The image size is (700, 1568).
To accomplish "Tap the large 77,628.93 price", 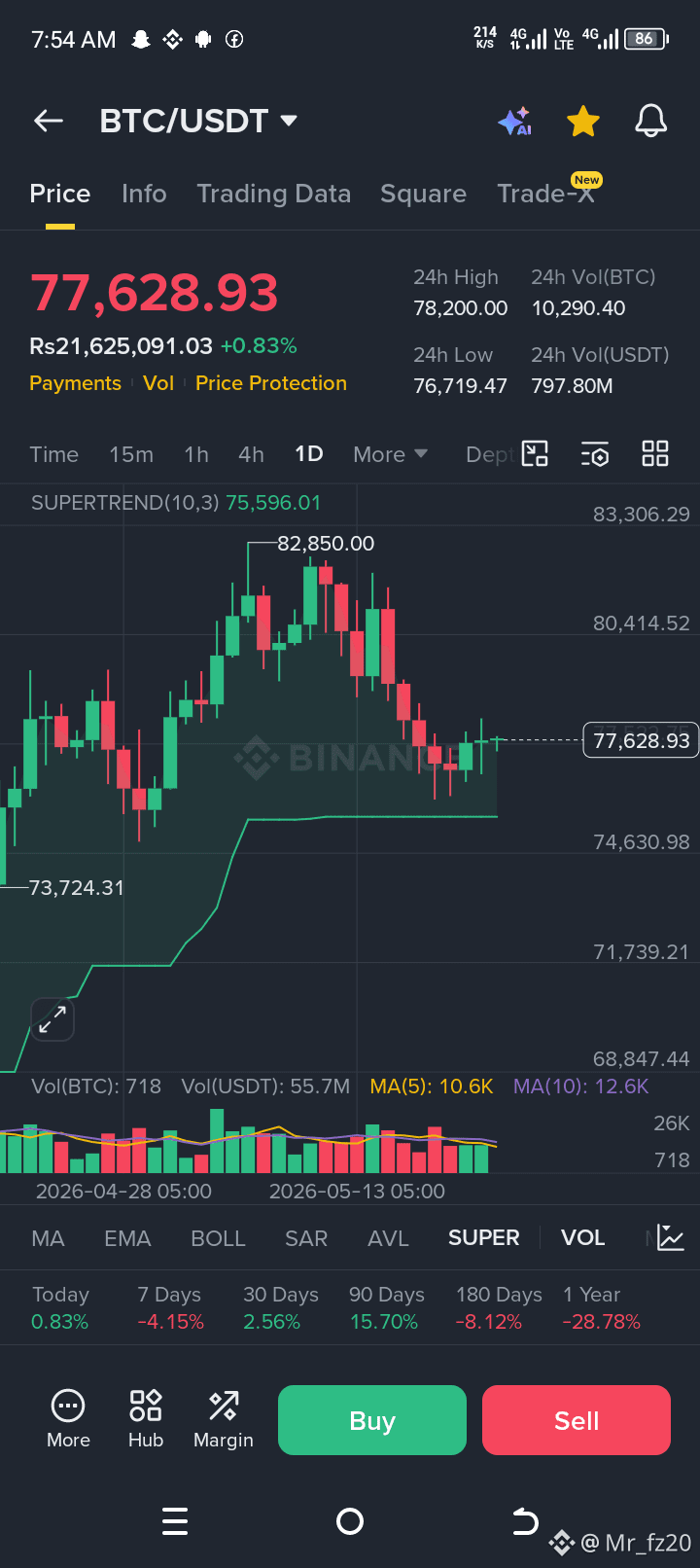I will (x=155, y=293).
